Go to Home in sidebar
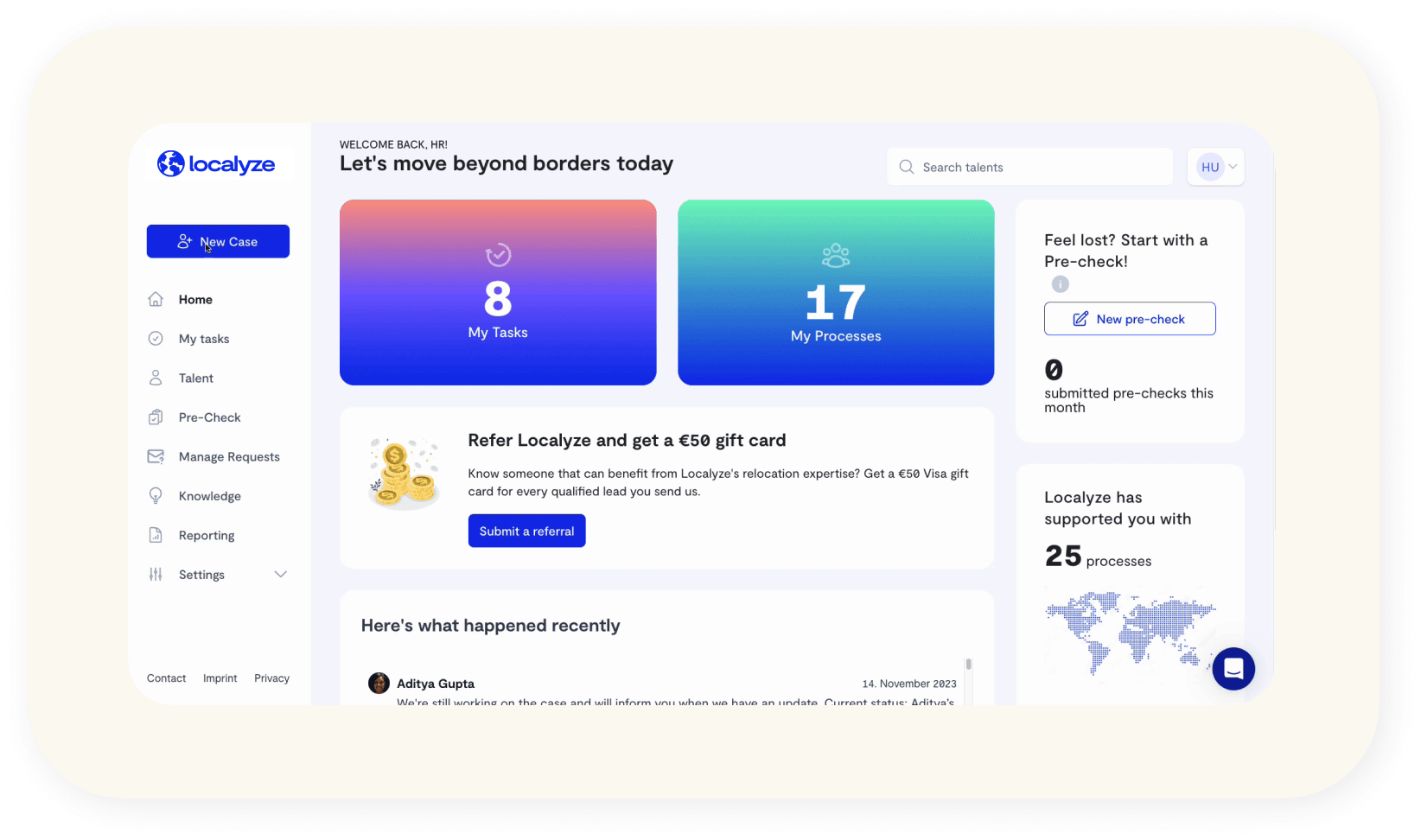Image resolution: width=1421 pixels, height=840 pixels. pyautogui.click(x=195, y=300)
